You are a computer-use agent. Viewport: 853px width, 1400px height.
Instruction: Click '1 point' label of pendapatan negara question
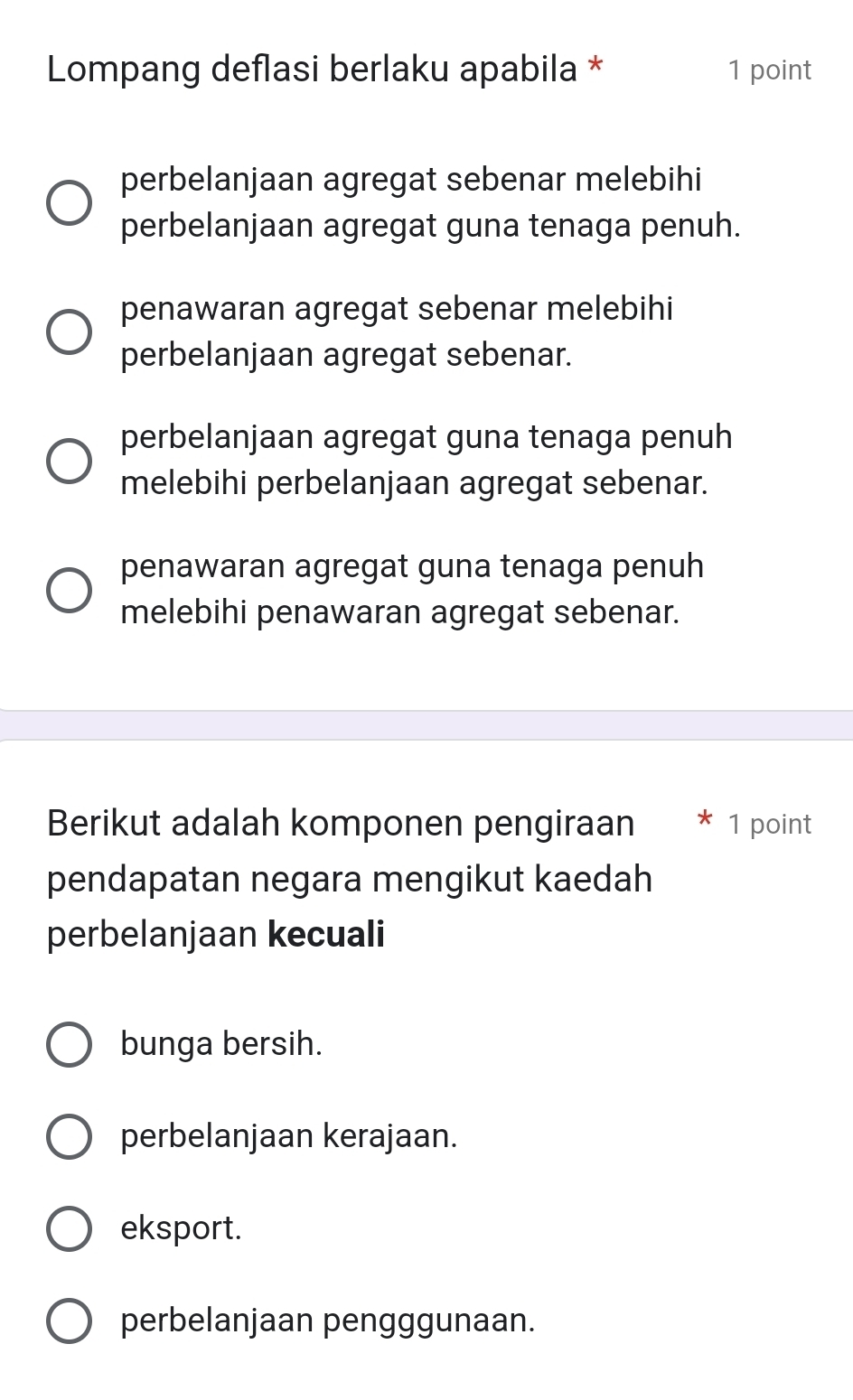(x=769, y=824)
